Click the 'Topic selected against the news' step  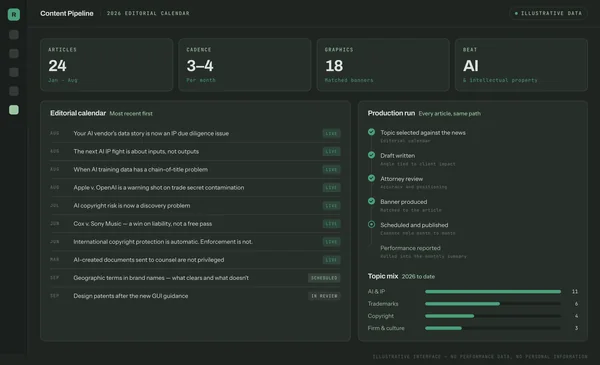coord(423,133)
